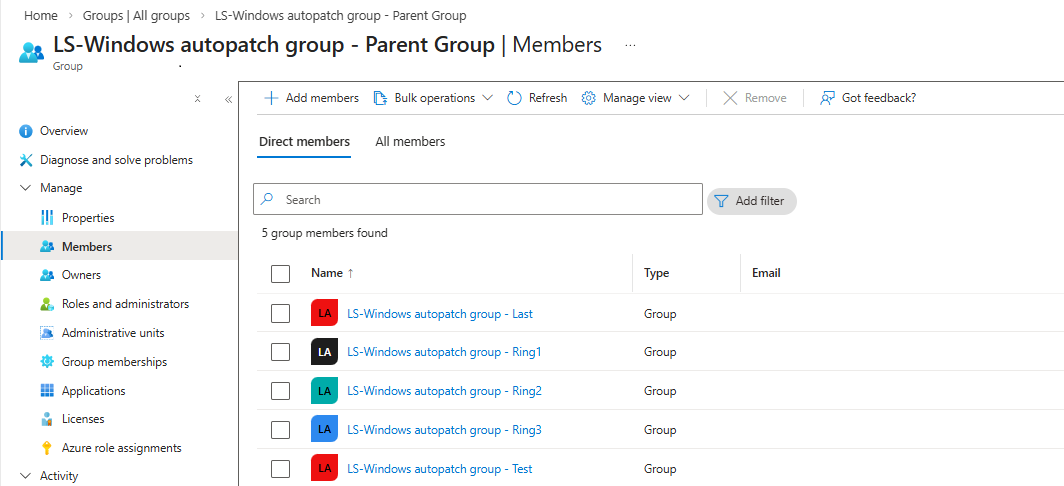The image size is (1064, 486).
Task: Open the Bulk operations dropdown arrow
Action: pyautogui.click(x=487, y=98)
